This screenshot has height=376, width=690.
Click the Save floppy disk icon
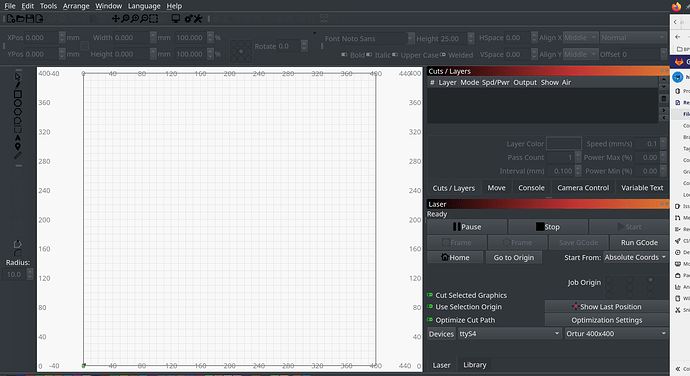[x=30, y=18]
